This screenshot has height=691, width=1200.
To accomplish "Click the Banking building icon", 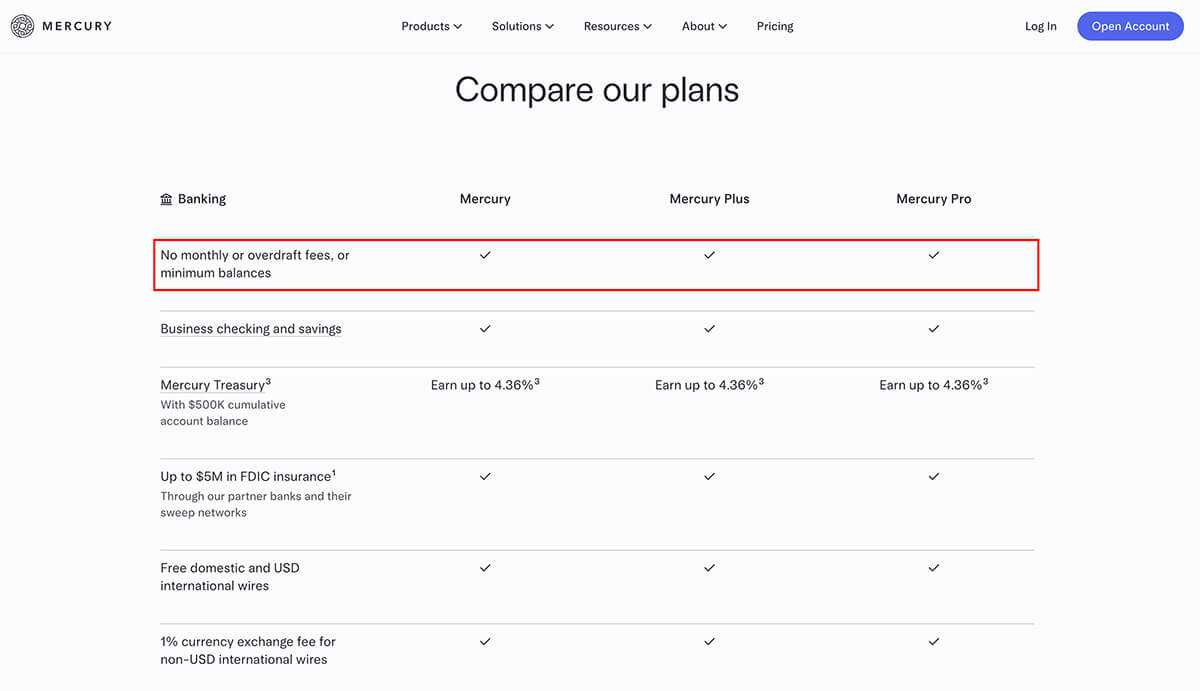I will (166, 199).
